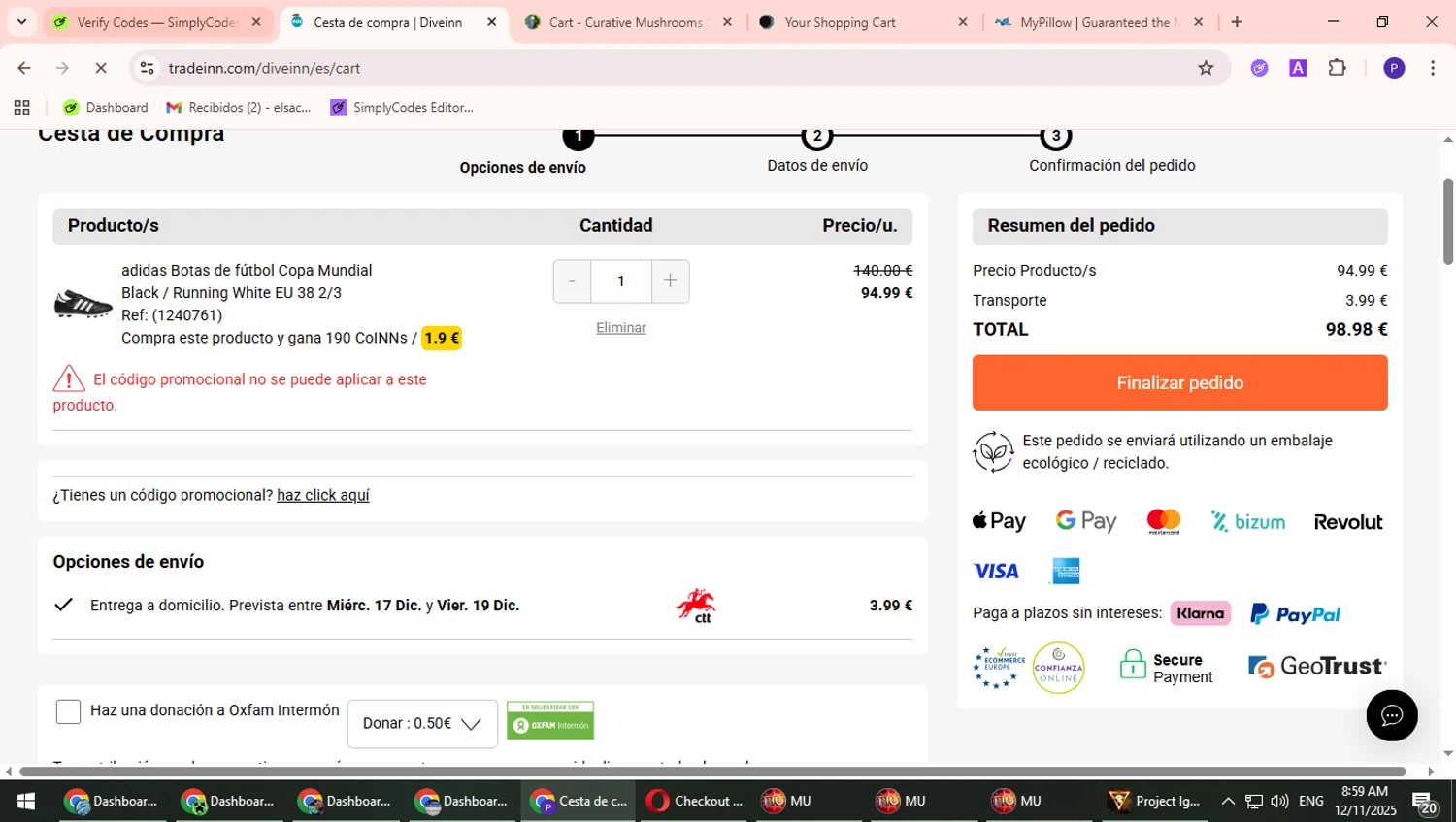Open the SimplyCodes Editor bookmark
The image size is (1456, 822).
[x=403, y=108]
